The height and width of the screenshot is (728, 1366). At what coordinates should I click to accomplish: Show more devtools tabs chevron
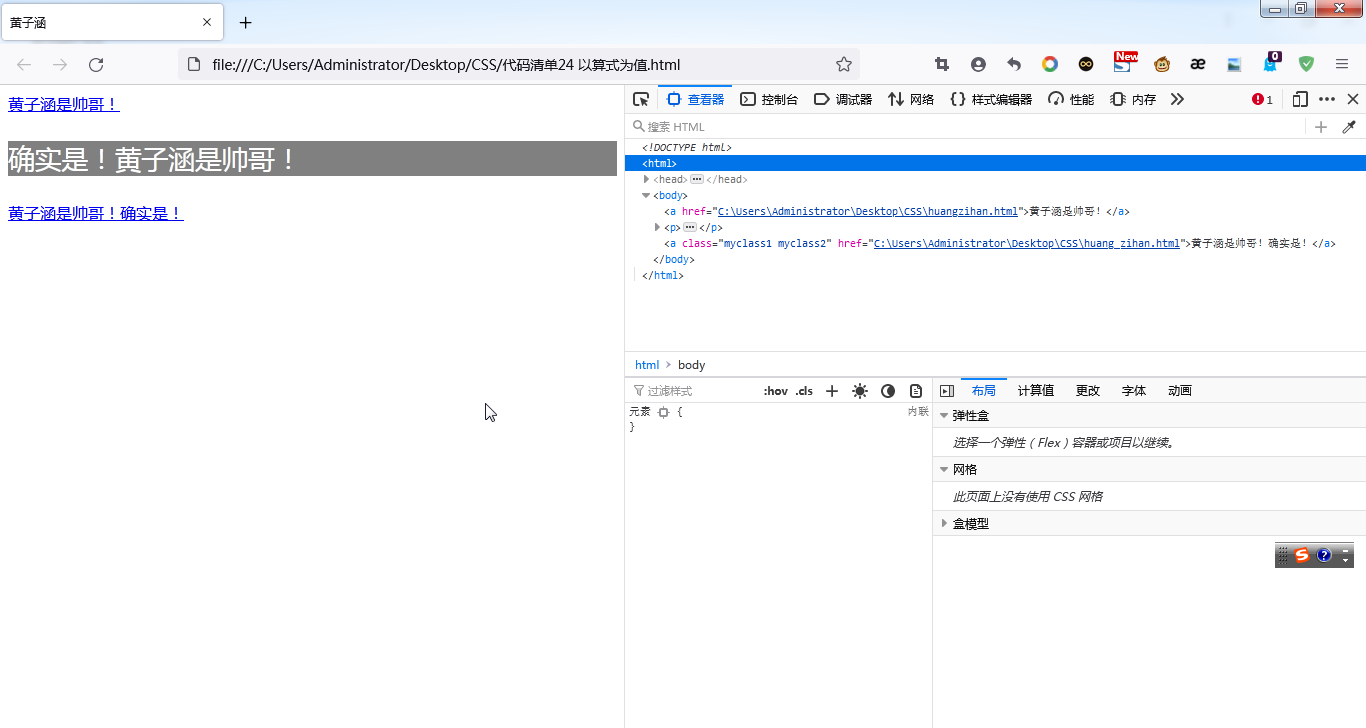1177,99
